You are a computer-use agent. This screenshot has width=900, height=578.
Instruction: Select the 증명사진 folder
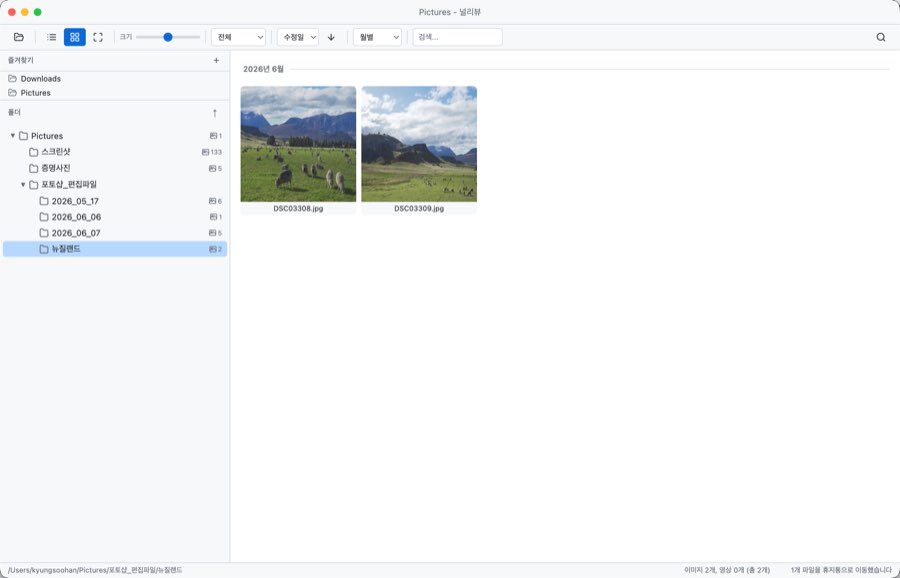pos(115,168)
